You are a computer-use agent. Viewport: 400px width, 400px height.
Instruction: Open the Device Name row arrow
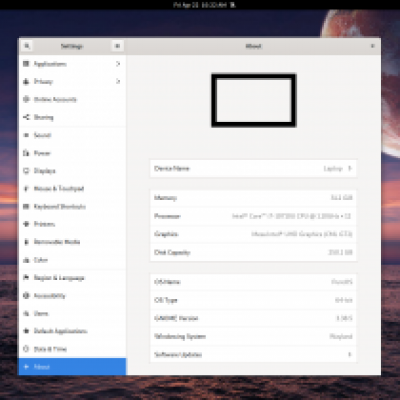[x=350, y=168]
